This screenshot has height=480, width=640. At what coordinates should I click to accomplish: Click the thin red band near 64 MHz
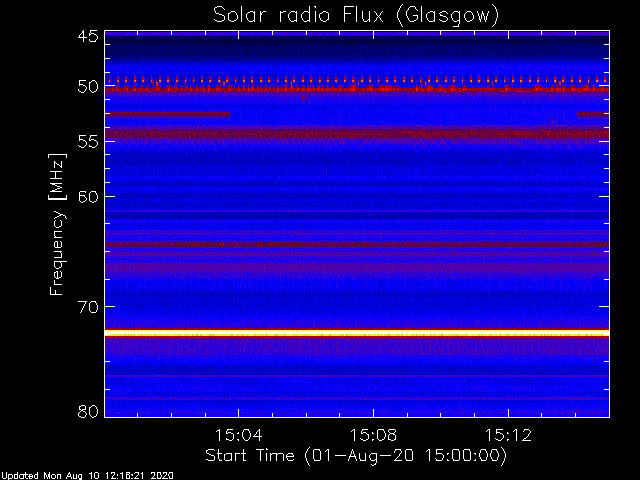pos(357,245)
